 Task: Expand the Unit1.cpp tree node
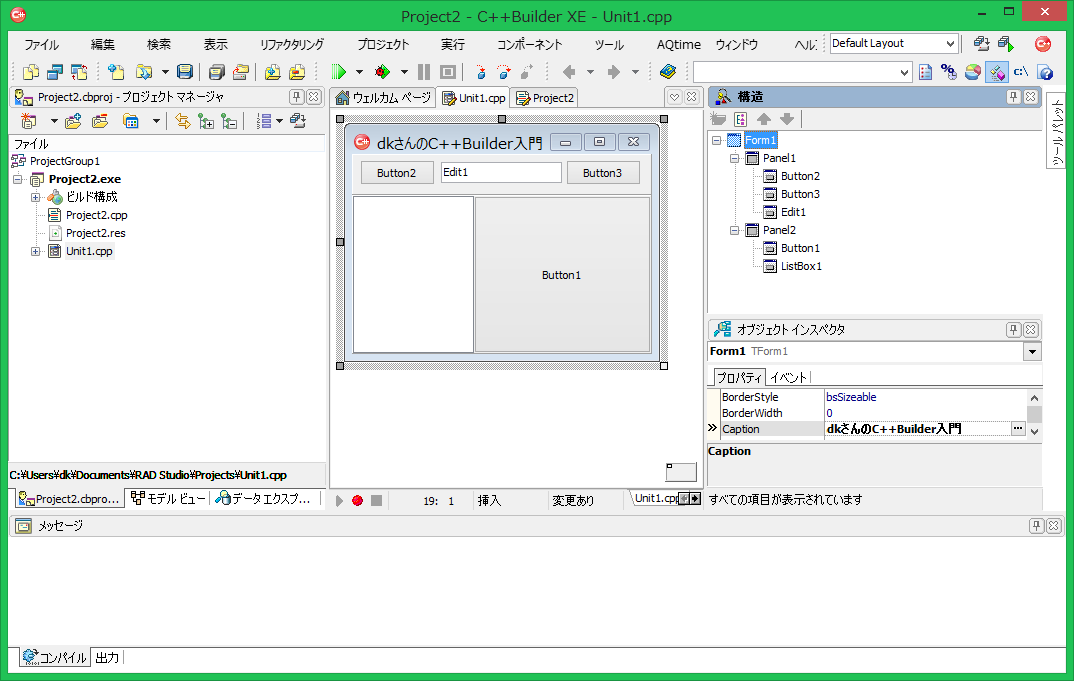click(36, 251)
